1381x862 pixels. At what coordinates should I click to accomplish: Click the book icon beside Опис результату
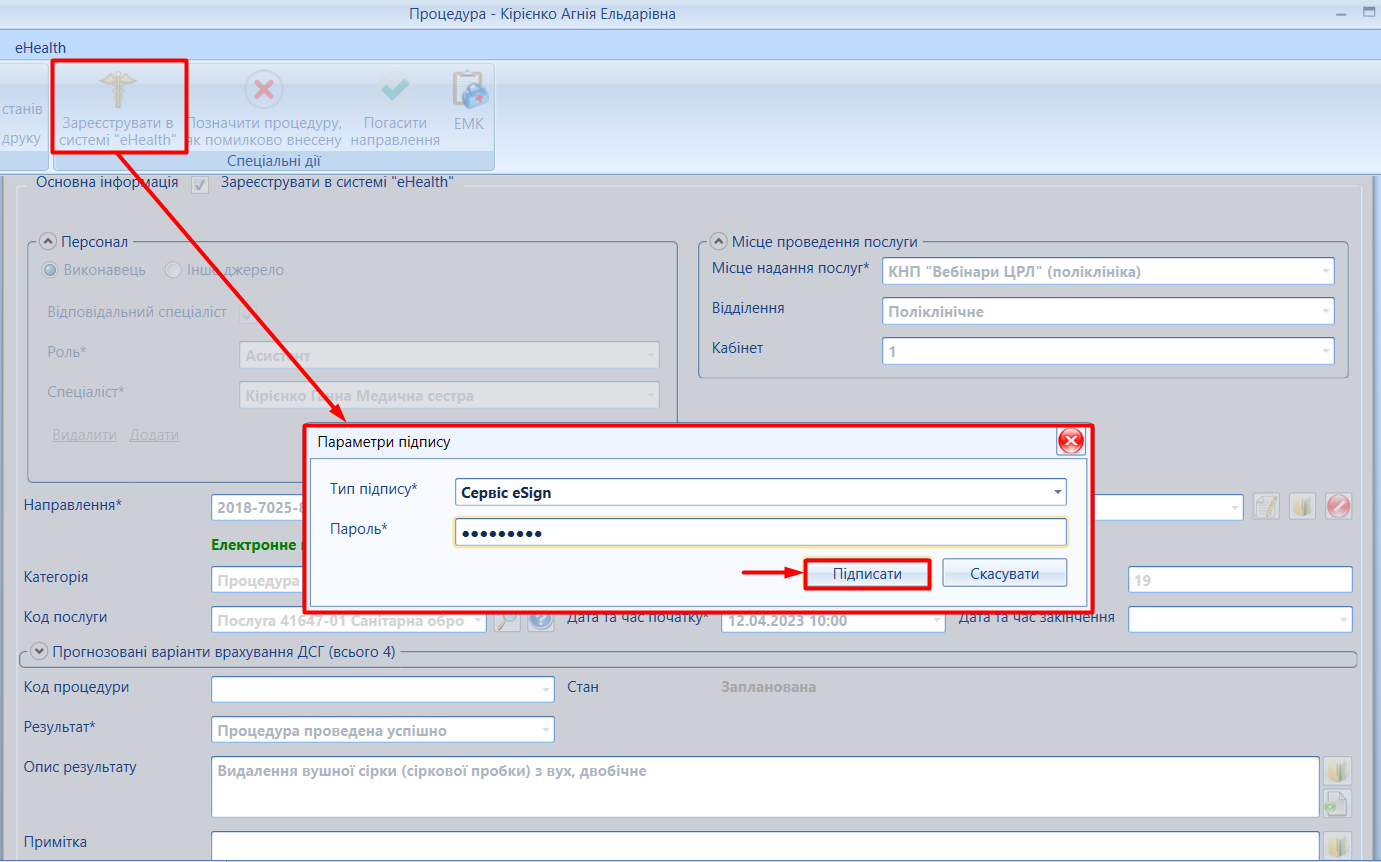1337,771
